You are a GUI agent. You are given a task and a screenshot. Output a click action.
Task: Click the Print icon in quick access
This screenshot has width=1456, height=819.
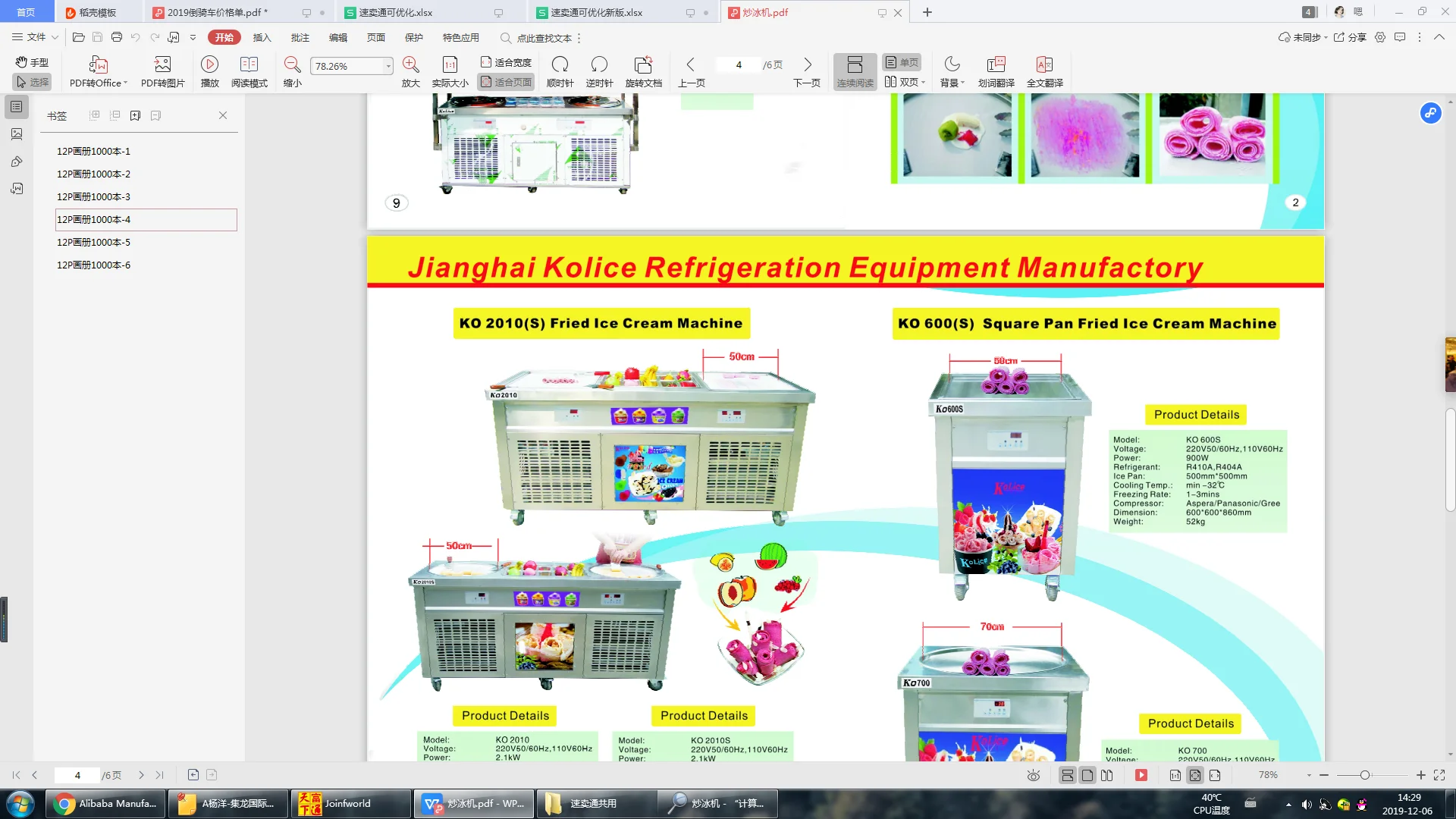tap(116, 37)
